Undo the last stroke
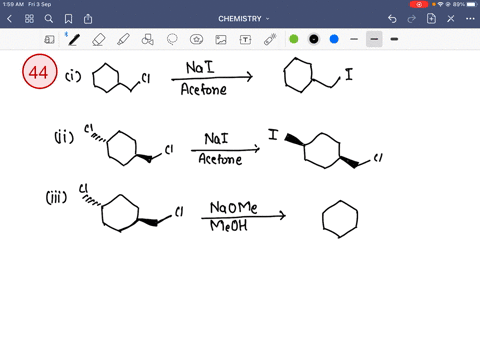The height and width of the screenshot is (360, 480). [x=392, y=19]
